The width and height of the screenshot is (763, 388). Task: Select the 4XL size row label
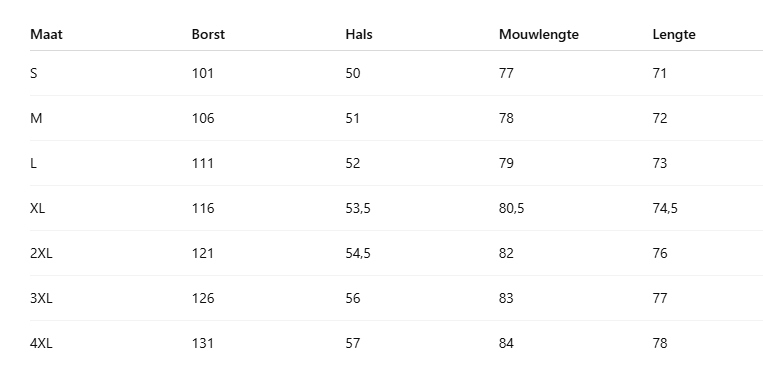pyautogui.click(x=41, y=343)
